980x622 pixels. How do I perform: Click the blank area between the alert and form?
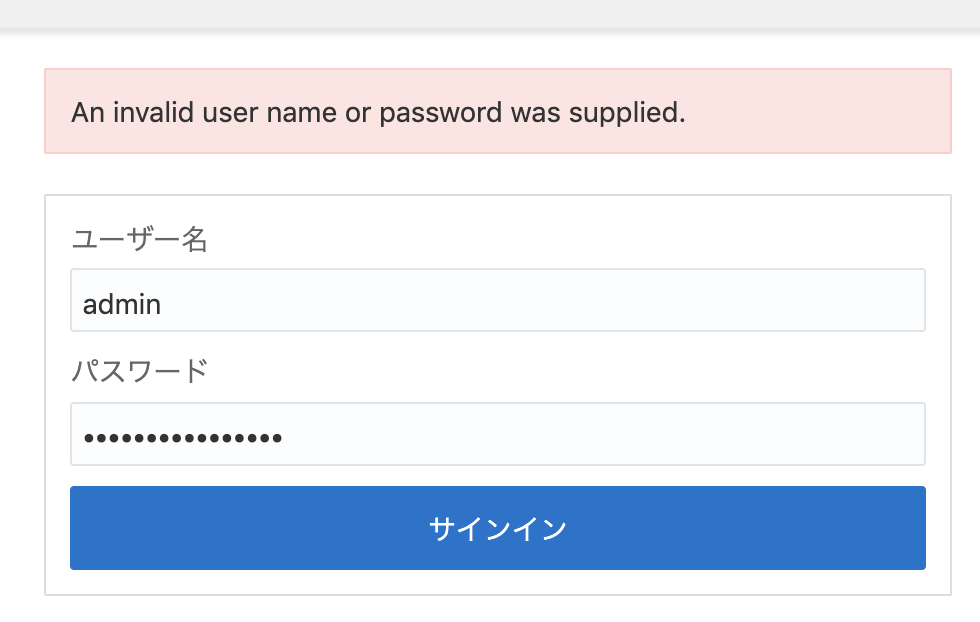coord(498,174)
